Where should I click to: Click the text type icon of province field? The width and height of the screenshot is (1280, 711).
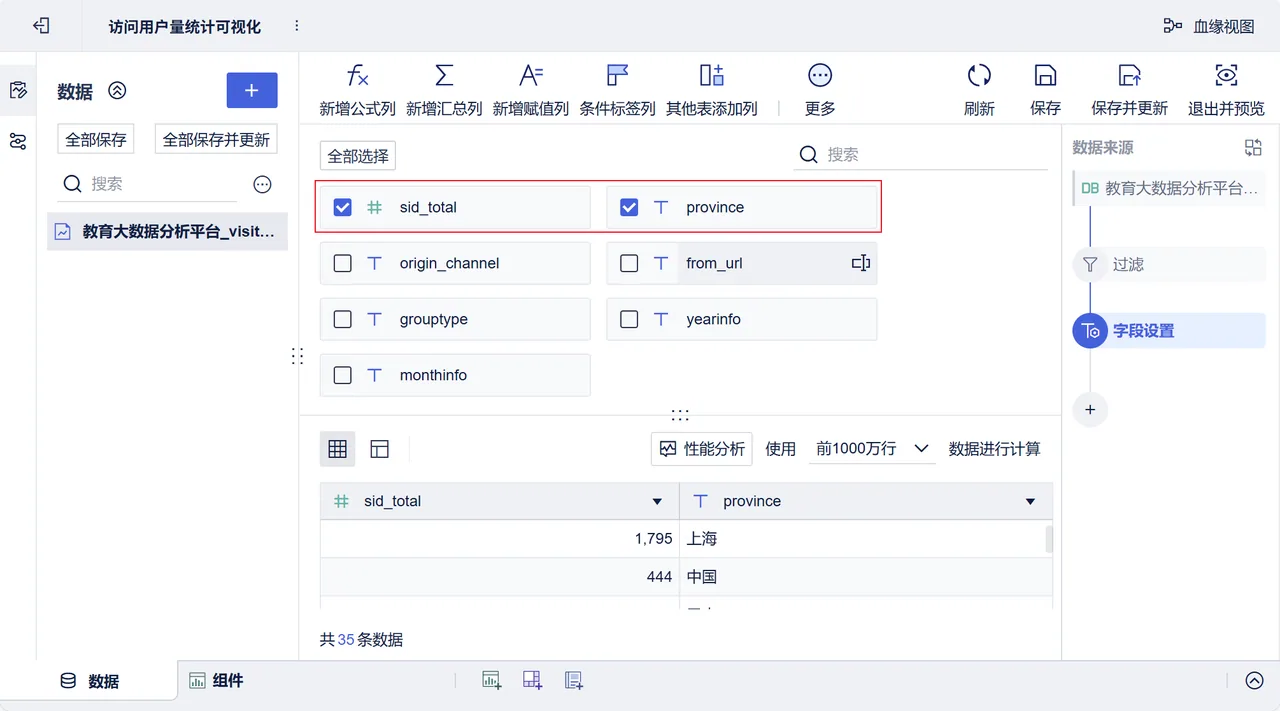(x=661, y=207)
